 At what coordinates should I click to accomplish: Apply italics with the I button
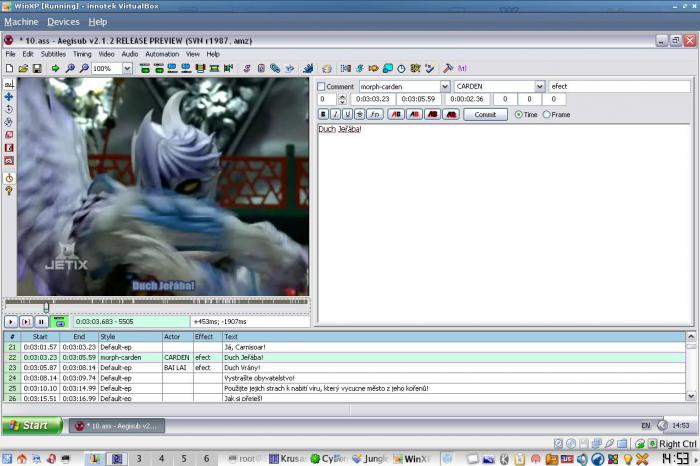point(335,115)
